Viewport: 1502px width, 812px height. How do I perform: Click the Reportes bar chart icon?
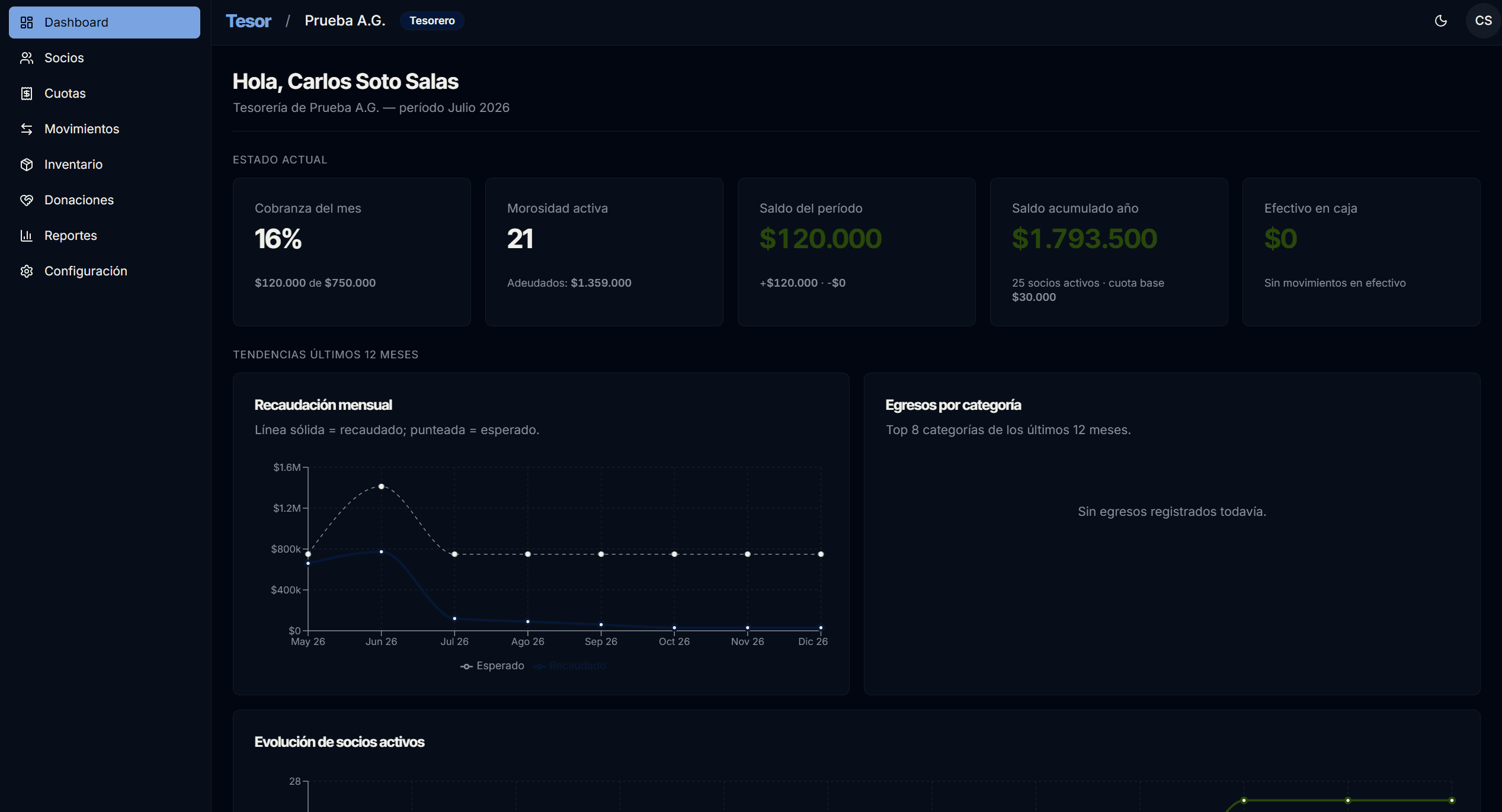pos(27,236)
